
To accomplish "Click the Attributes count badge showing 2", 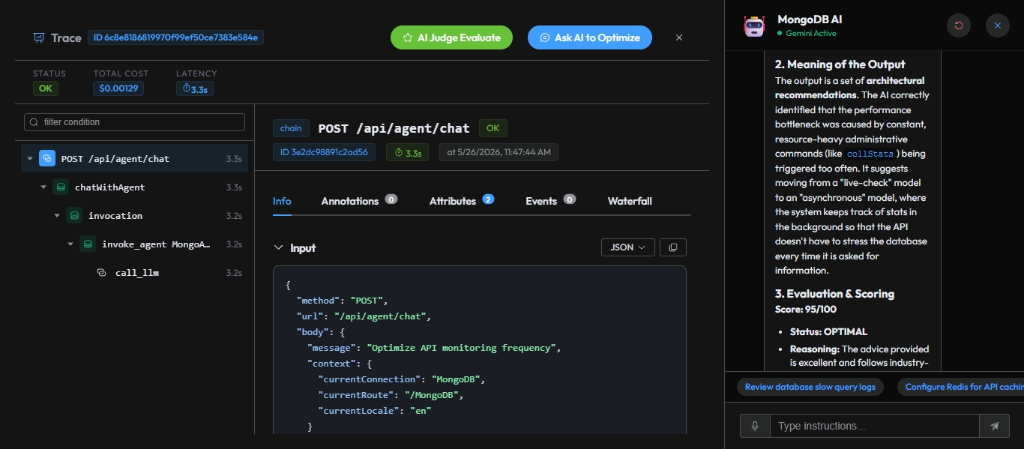I will pyautogui.click(x=488, y=199).
